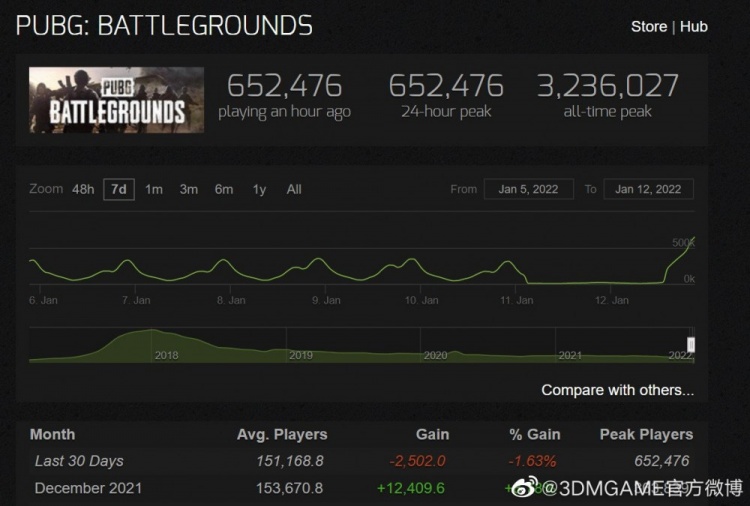Click the % Gain column header
The width and height of the screenshot is (750, 506).
coord(535,434)
